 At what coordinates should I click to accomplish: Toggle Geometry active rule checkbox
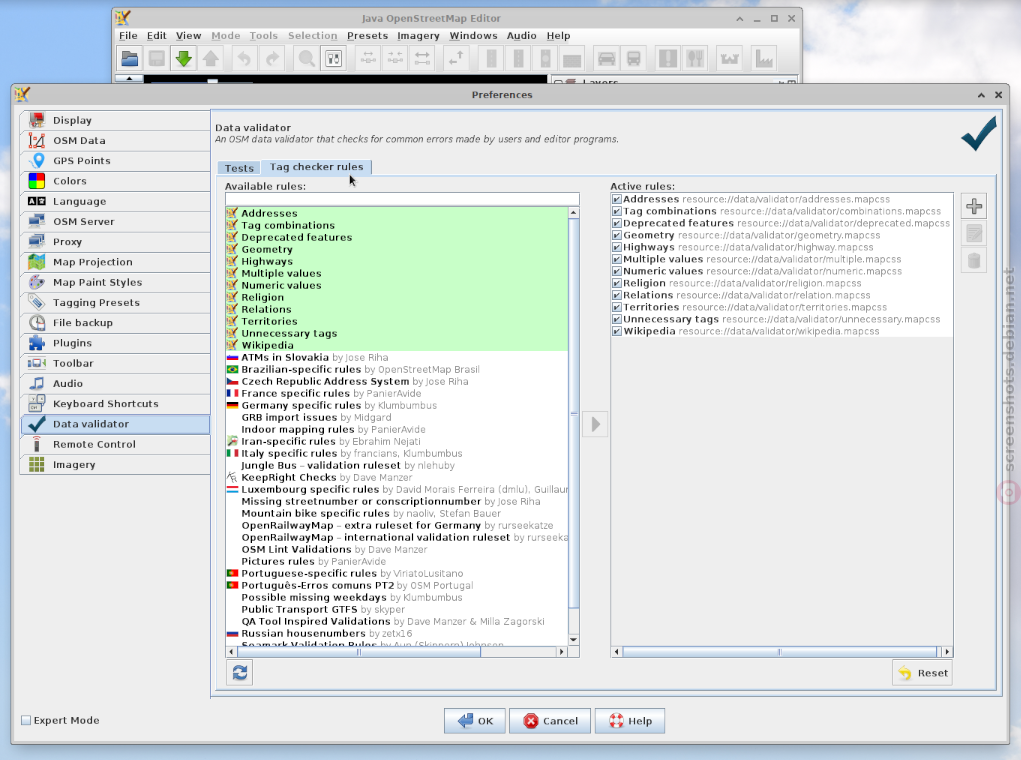(x=617, y=235)
